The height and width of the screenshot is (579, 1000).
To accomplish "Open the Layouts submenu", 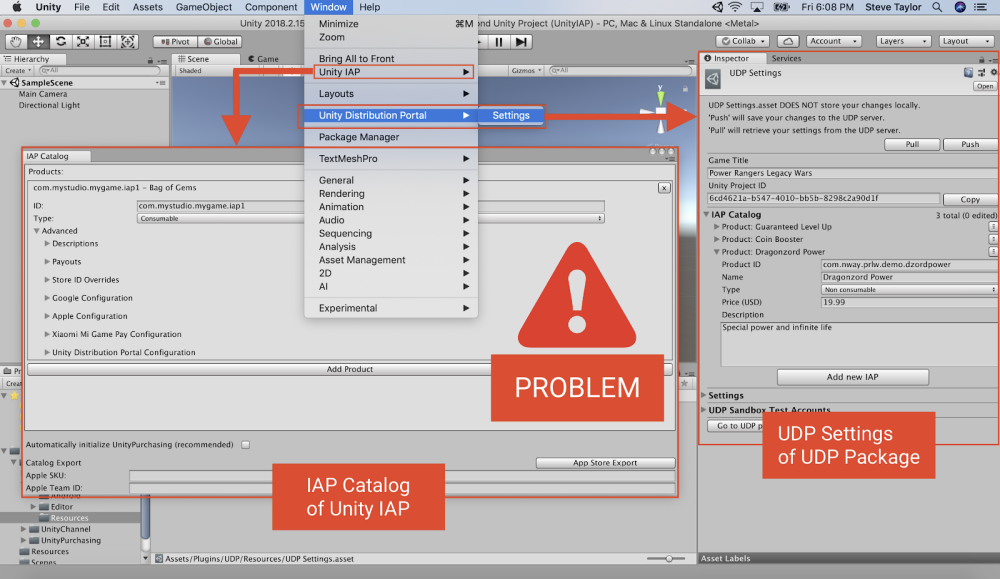I will (391, 94).
